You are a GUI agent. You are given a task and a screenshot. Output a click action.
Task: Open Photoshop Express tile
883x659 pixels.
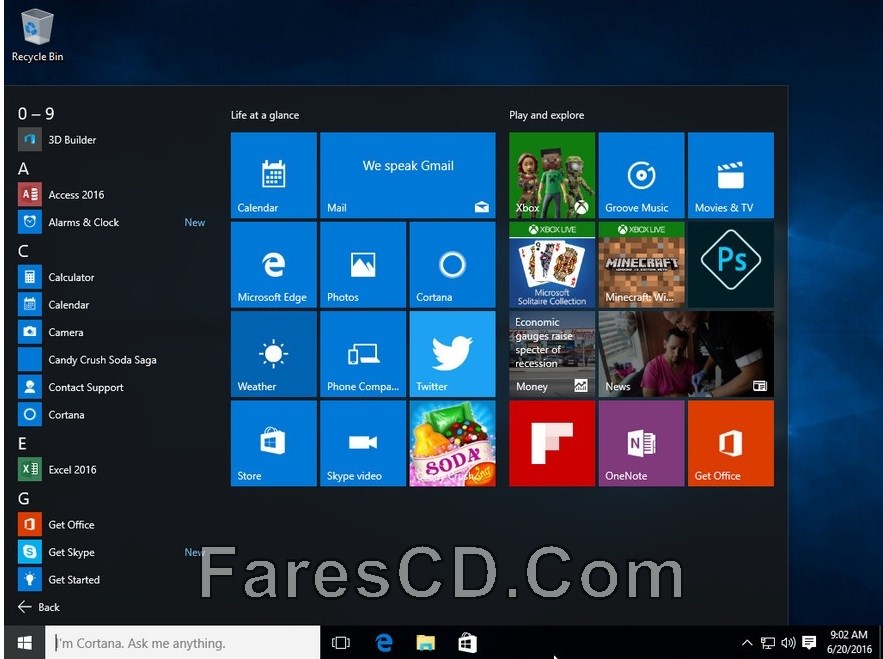click(730, 265)
